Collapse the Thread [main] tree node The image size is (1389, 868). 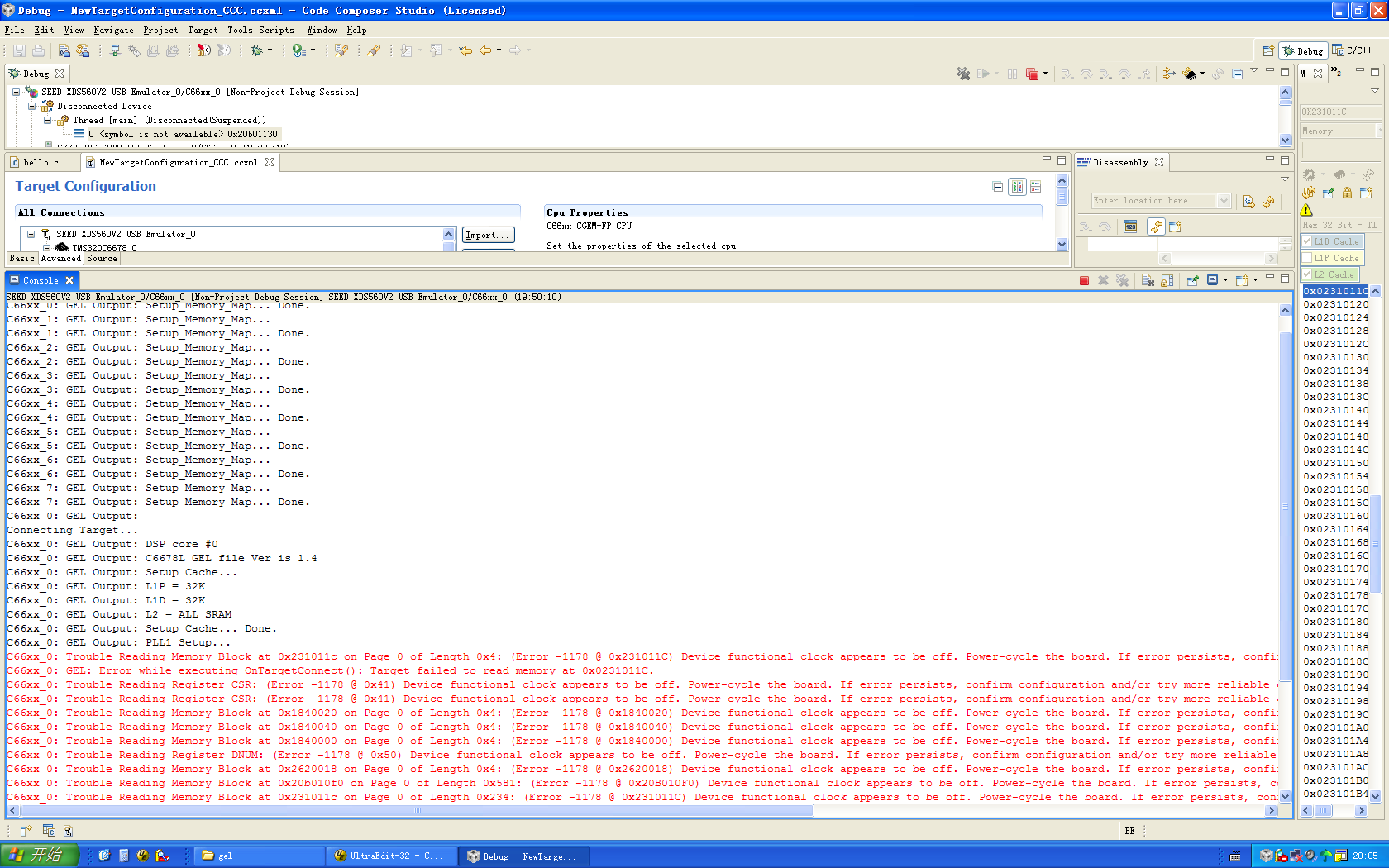click(47, 120)
